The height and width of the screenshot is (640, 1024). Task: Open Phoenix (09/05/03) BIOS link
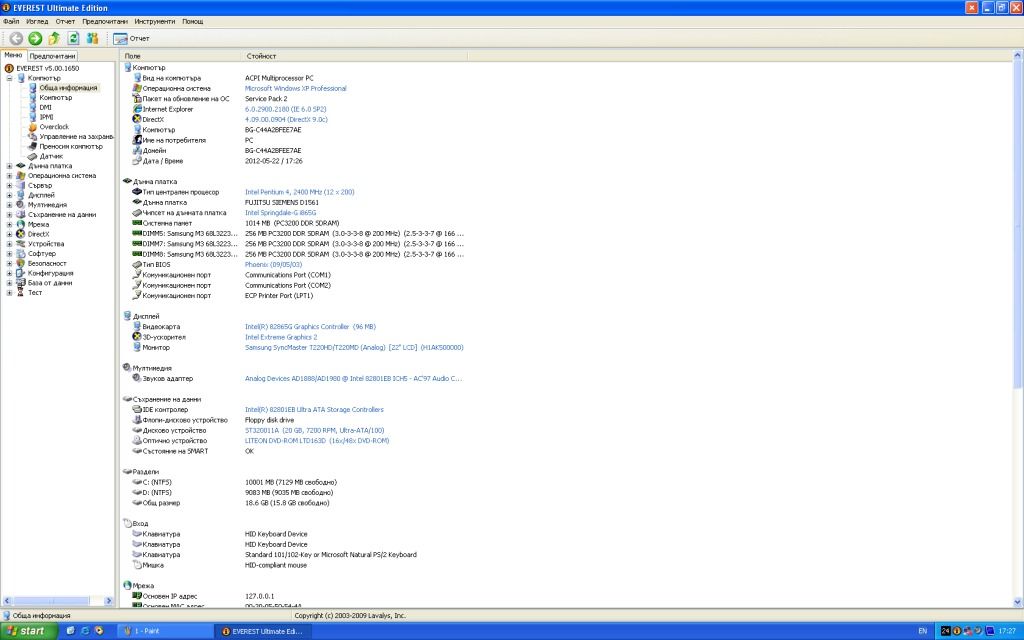pyautogui.click(x=274, y=264)
